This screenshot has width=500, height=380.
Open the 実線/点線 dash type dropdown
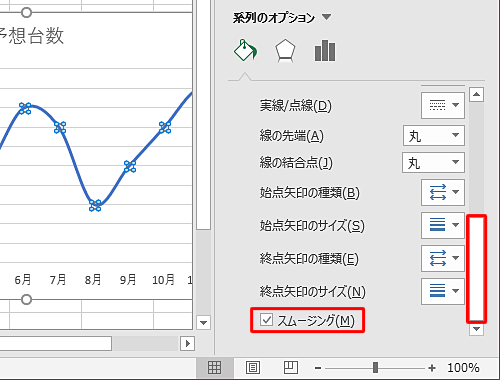click(x=443, y=106)
